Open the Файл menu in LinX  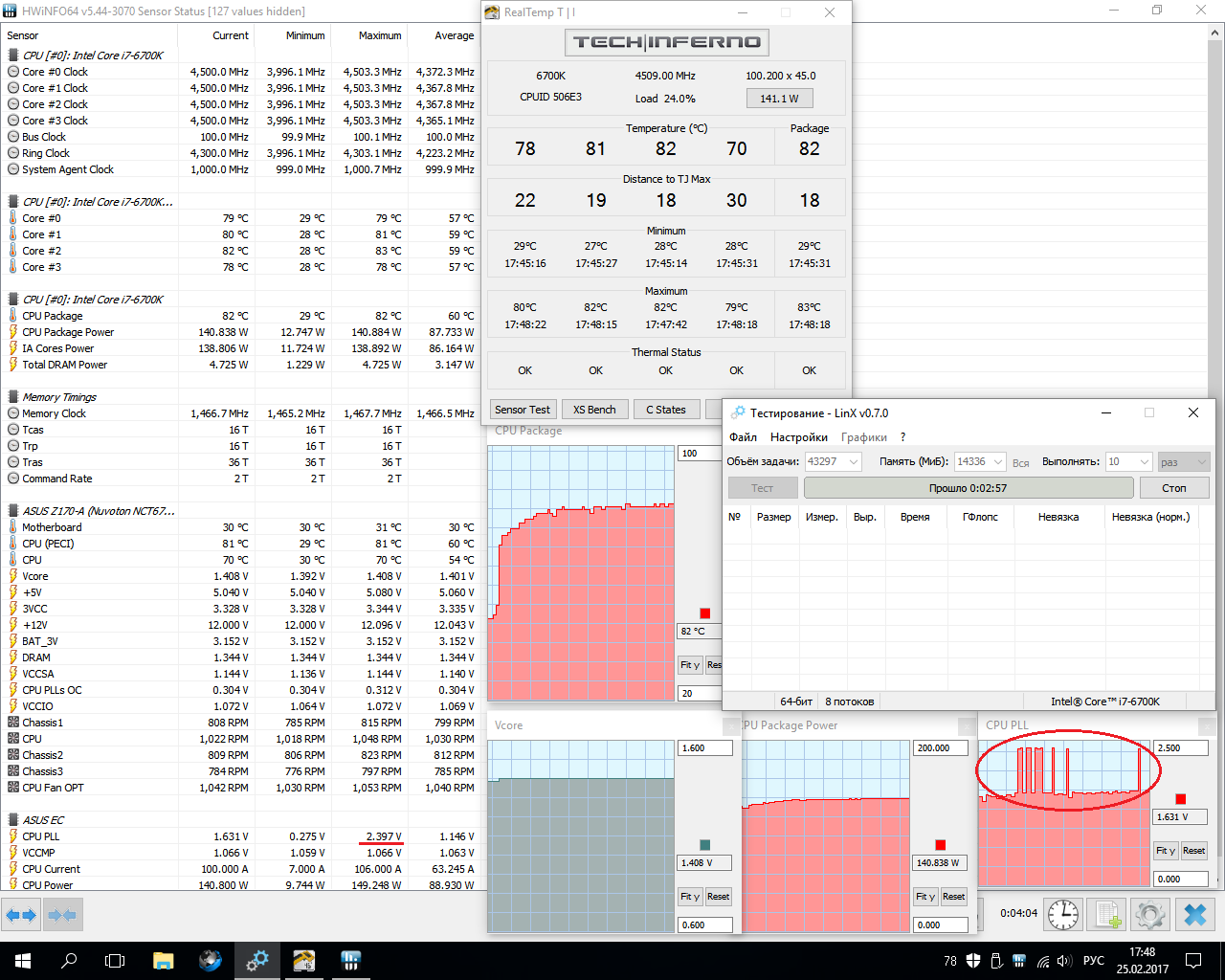point(744,437)
